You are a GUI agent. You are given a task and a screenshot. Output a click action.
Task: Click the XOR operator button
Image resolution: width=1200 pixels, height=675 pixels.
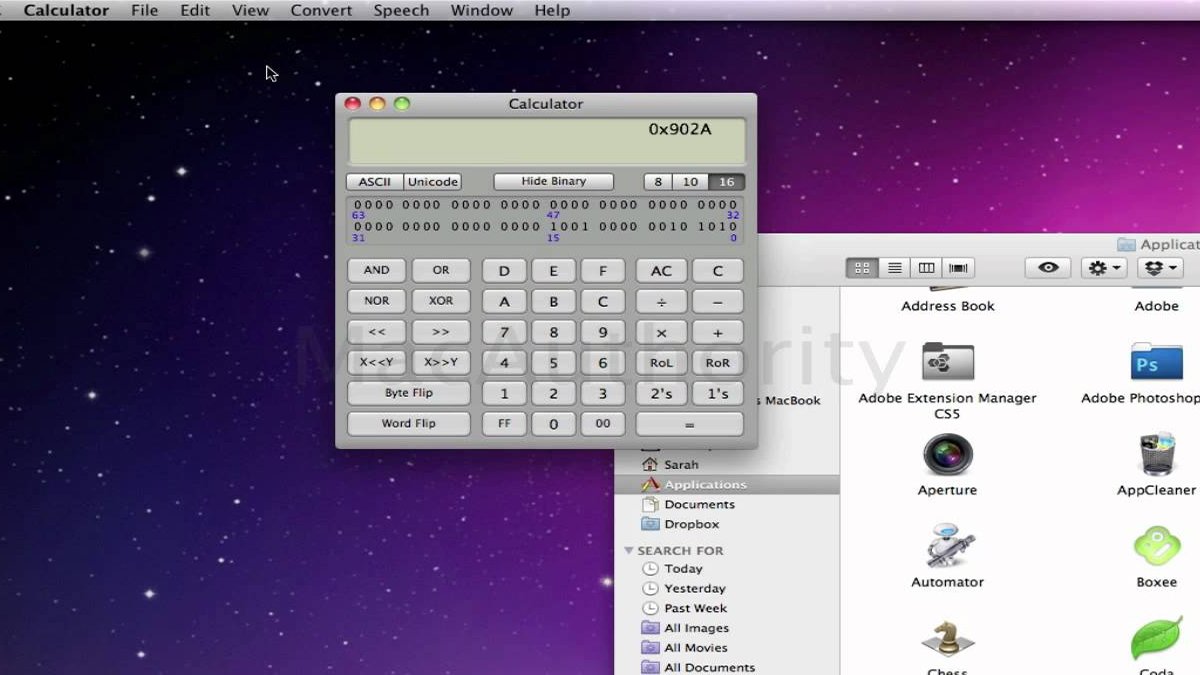[441, 301]
